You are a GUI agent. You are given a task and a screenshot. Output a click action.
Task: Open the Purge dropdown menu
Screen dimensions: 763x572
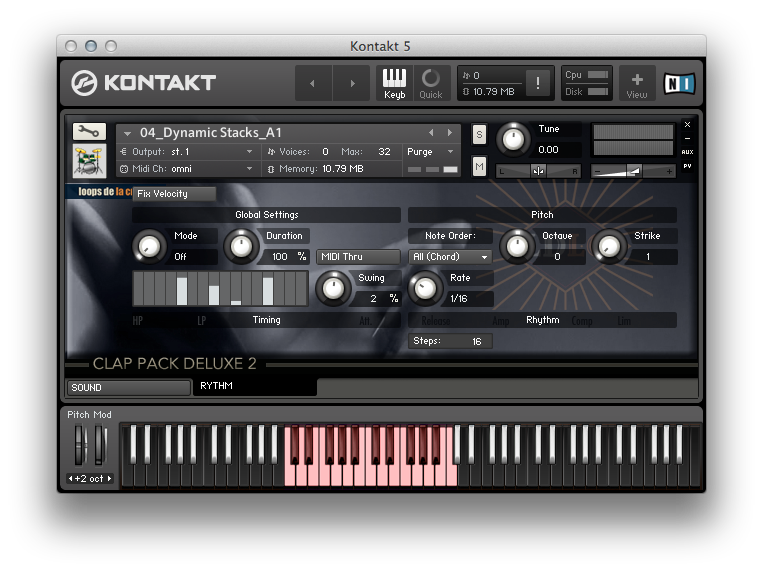point(431,152)
